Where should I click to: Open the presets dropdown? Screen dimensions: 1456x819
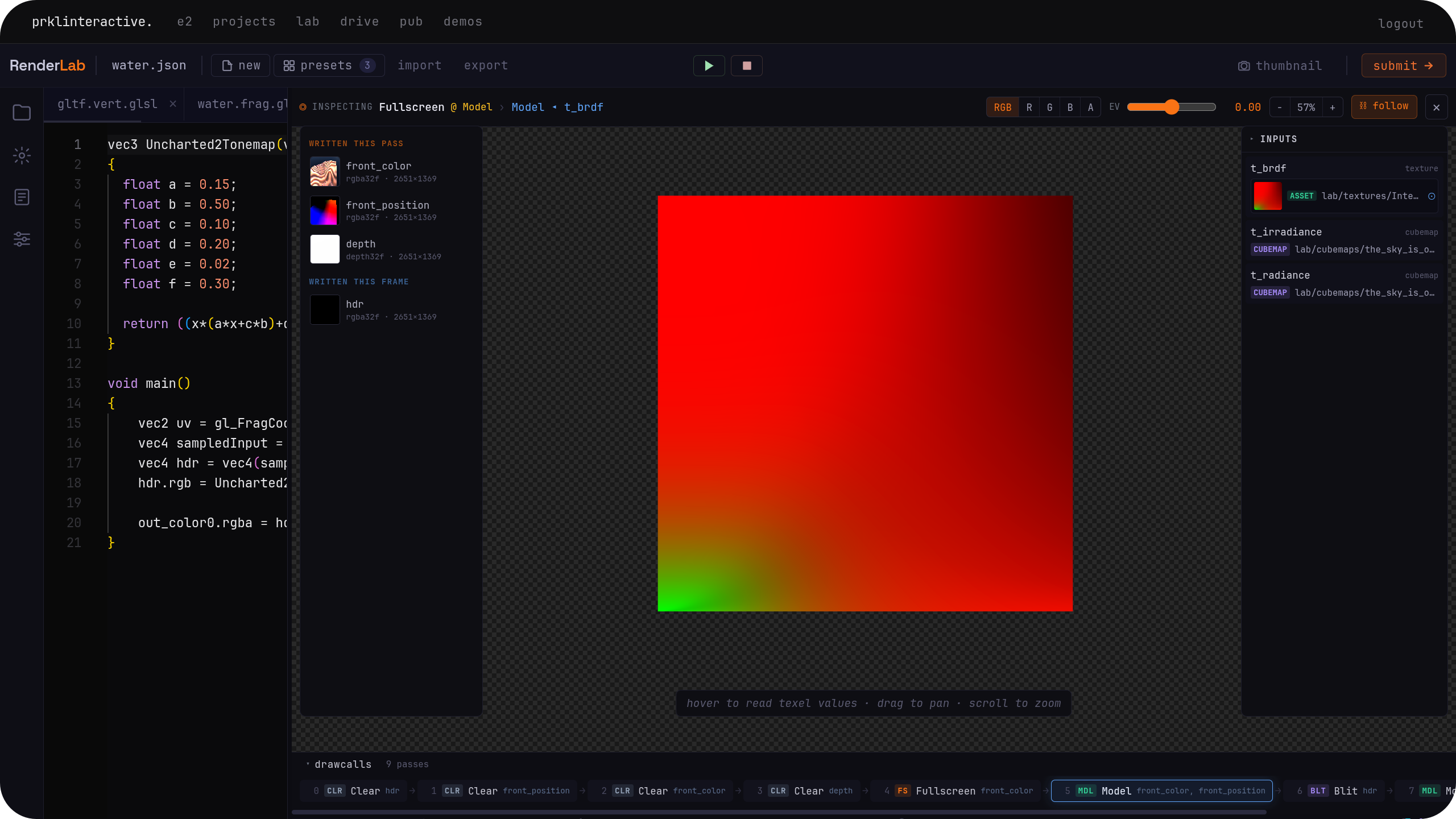pos(329,66)
